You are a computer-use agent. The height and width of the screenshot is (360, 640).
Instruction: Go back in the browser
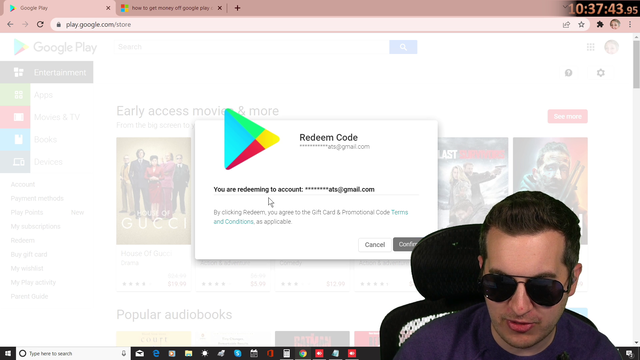pos(10,24)
